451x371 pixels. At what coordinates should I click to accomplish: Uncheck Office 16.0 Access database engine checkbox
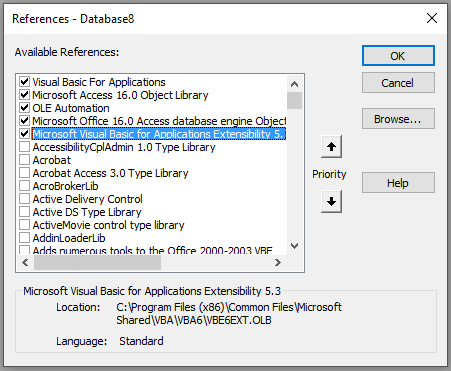(x=24, y=121)
